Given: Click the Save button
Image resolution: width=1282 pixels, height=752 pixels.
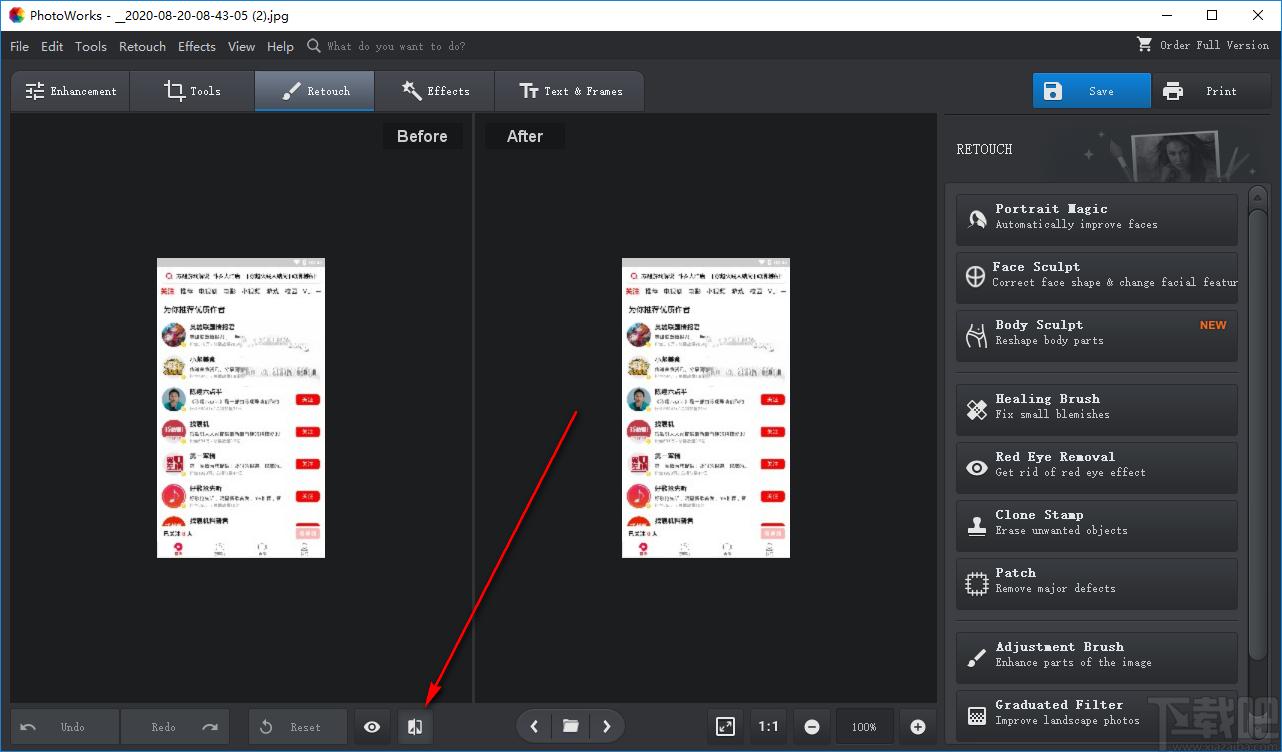Looking at the screenshot, I should pos(1092,91).
